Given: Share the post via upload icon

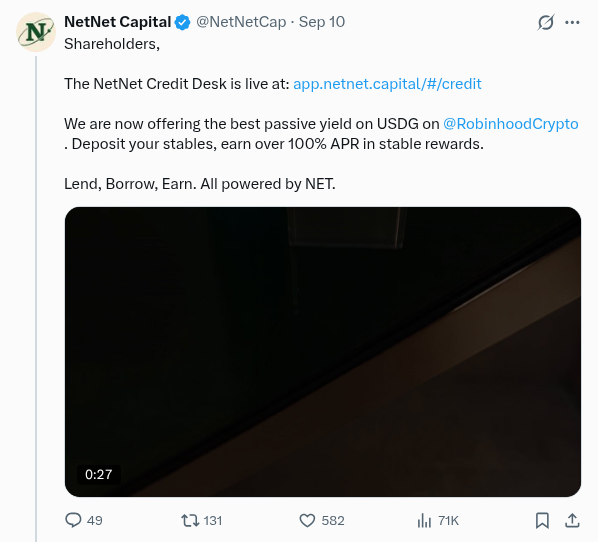Looking at the screenshot, I should [572, 520].
